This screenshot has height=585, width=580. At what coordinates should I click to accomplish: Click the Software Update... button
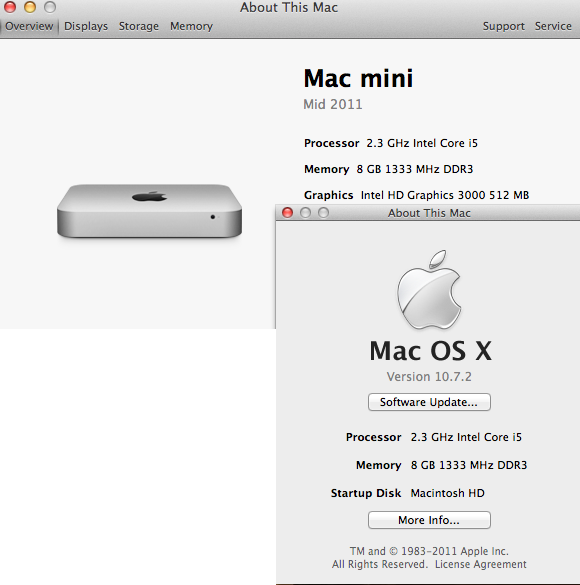(429, 402)
